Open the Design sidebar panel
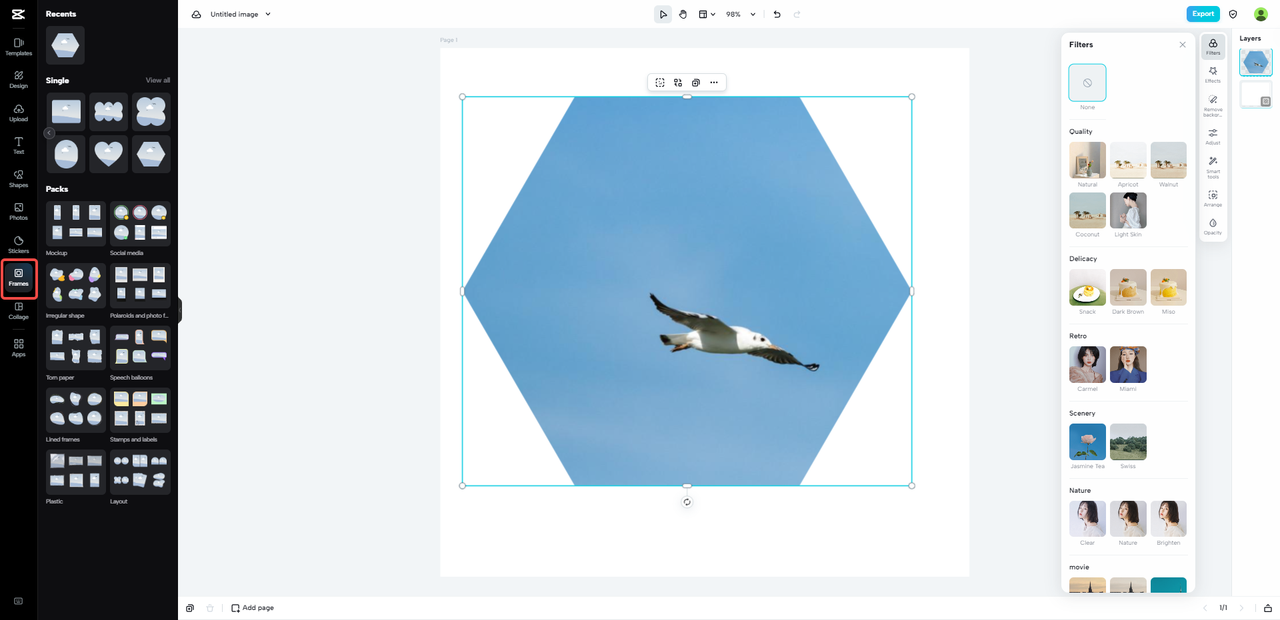Image resolution: width=1280 pixels, height=620 pixels. [18, 80]
